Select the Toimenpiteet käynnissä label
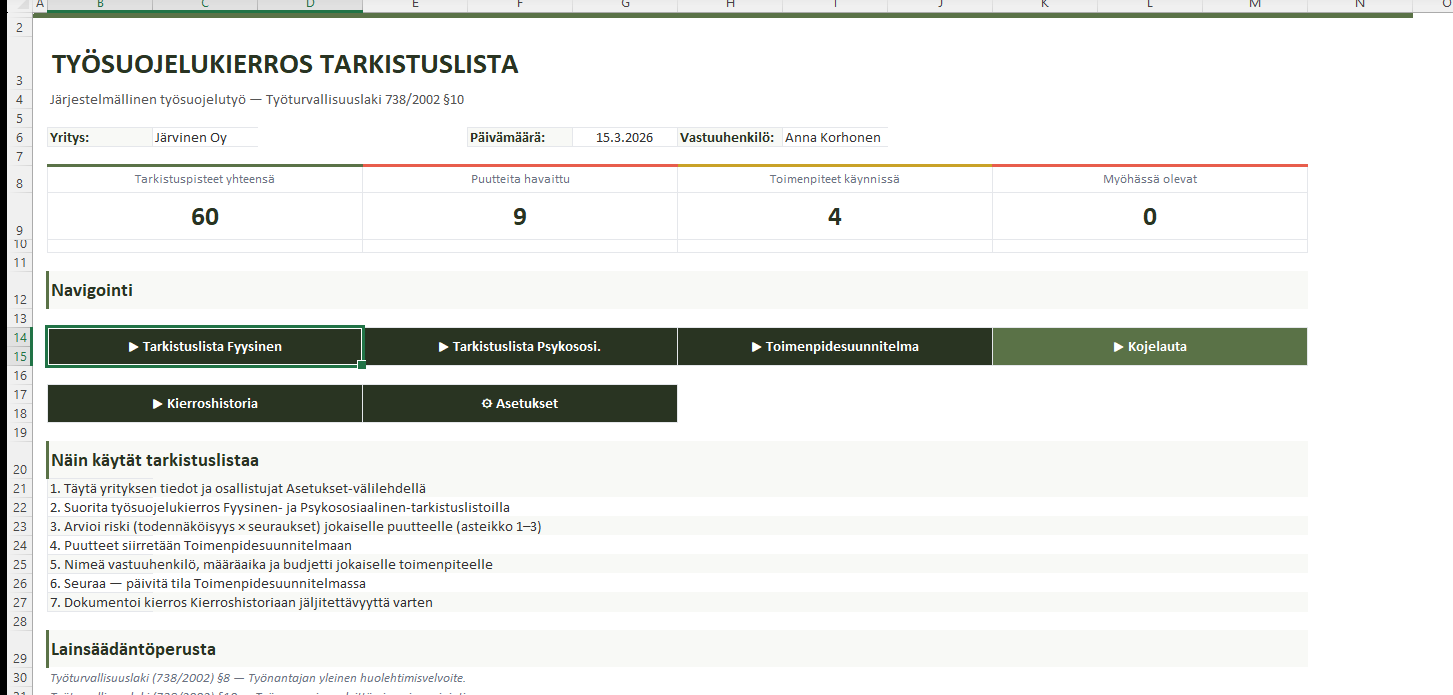Screen dimensions: 1453x695 [835, 180]
